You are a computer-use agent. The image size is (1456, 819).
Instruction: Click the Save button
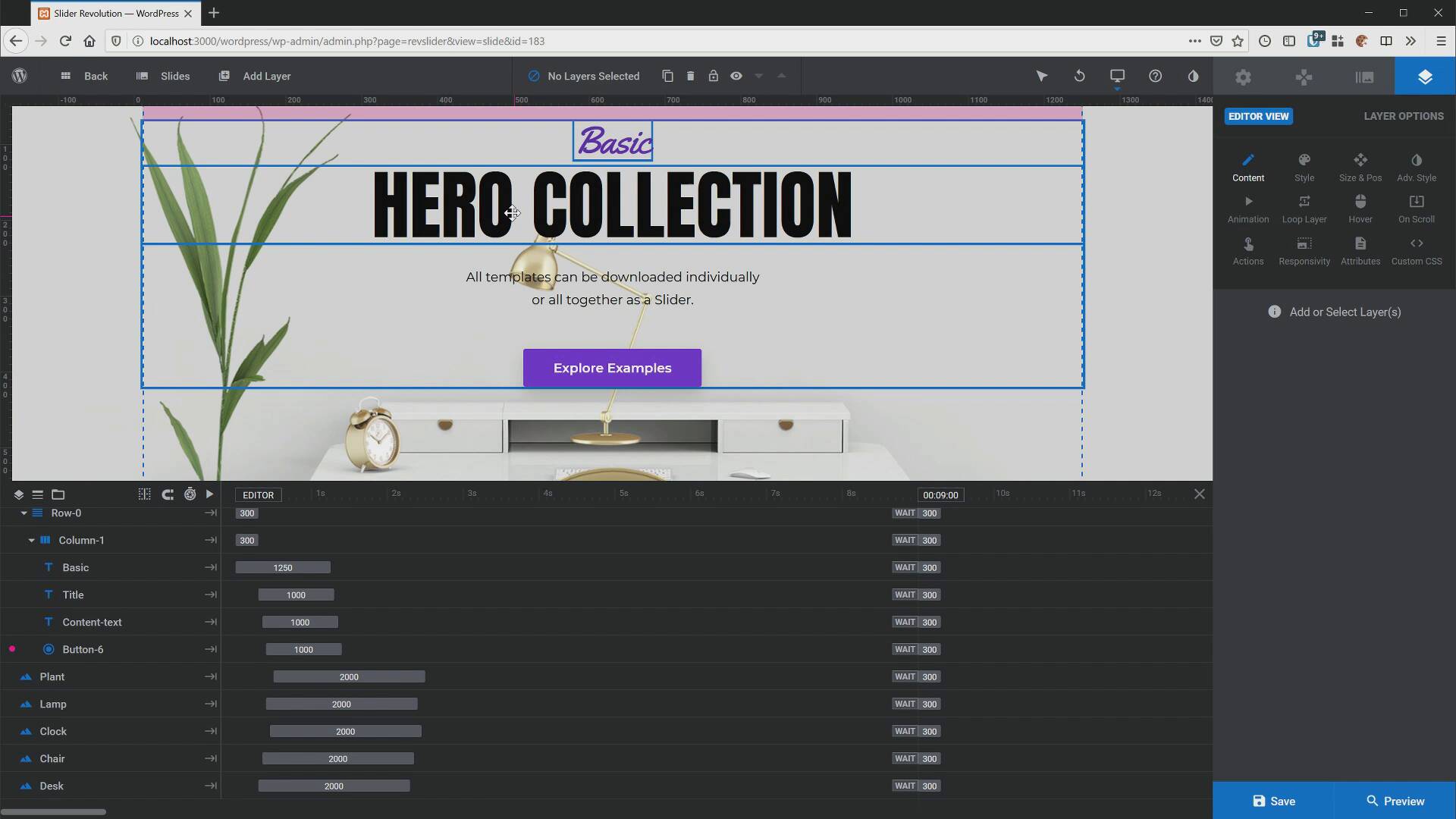(1273, 801)
